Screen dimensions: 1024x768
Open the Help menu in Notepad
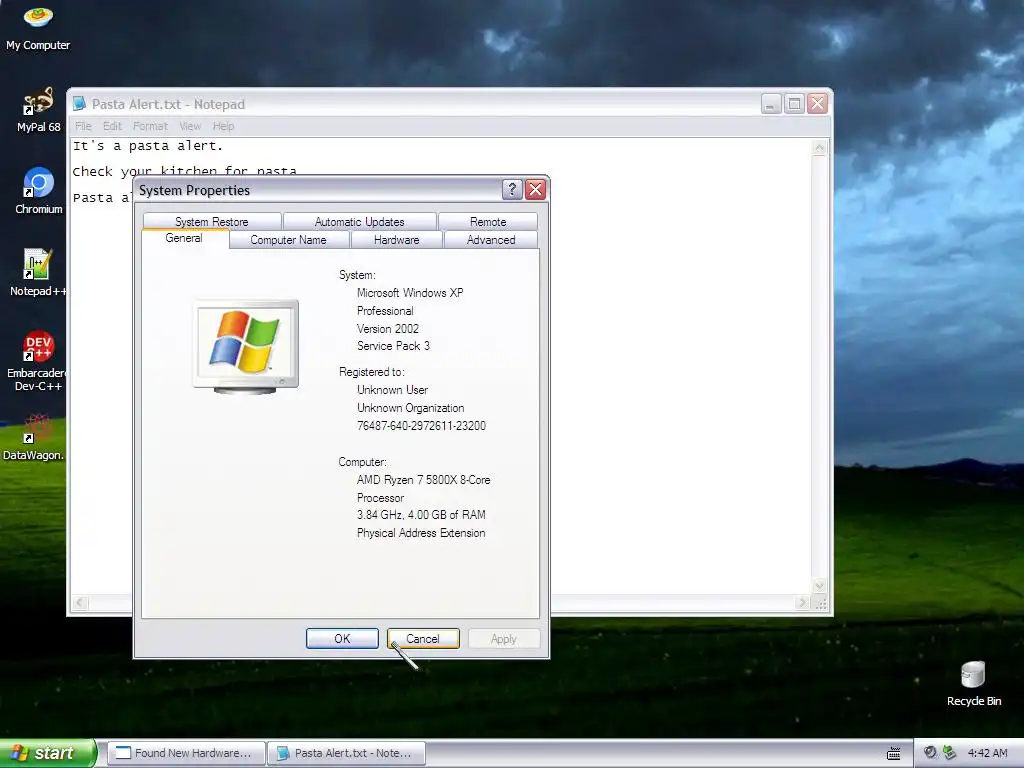tap(223, 126)
